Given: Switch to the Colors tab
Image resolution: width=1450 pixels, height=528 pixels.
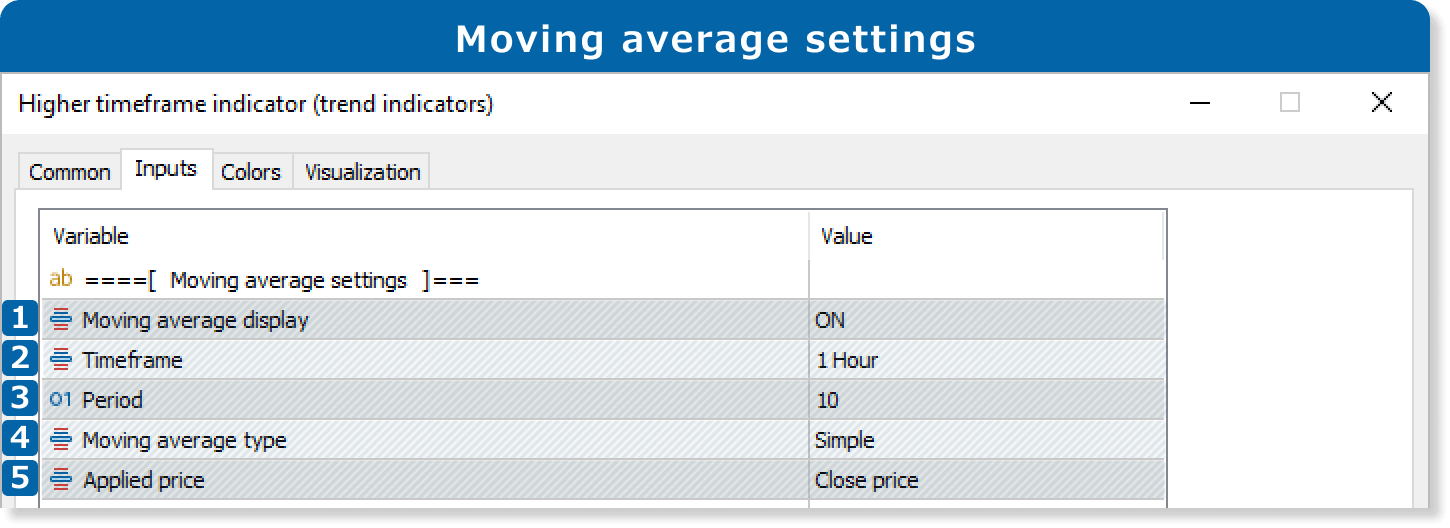Looking at the screenshot, I should click(x=250, y=172).
